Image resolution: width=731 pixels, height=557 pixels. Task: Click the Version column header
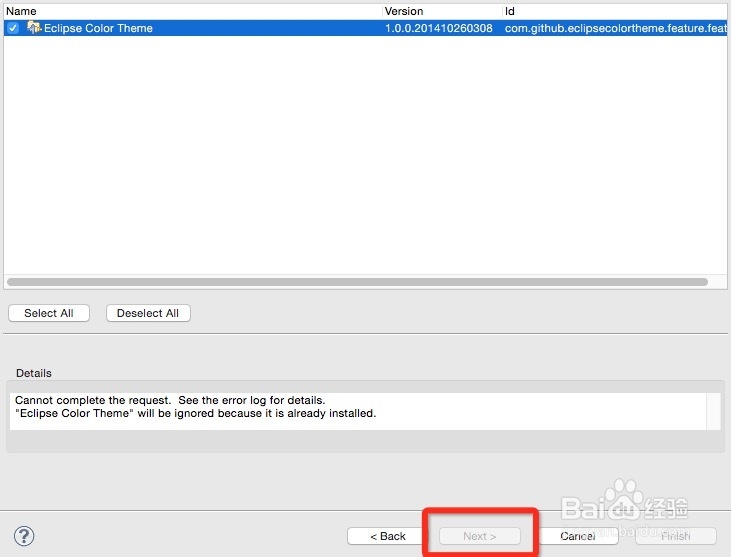pos(442,11)
